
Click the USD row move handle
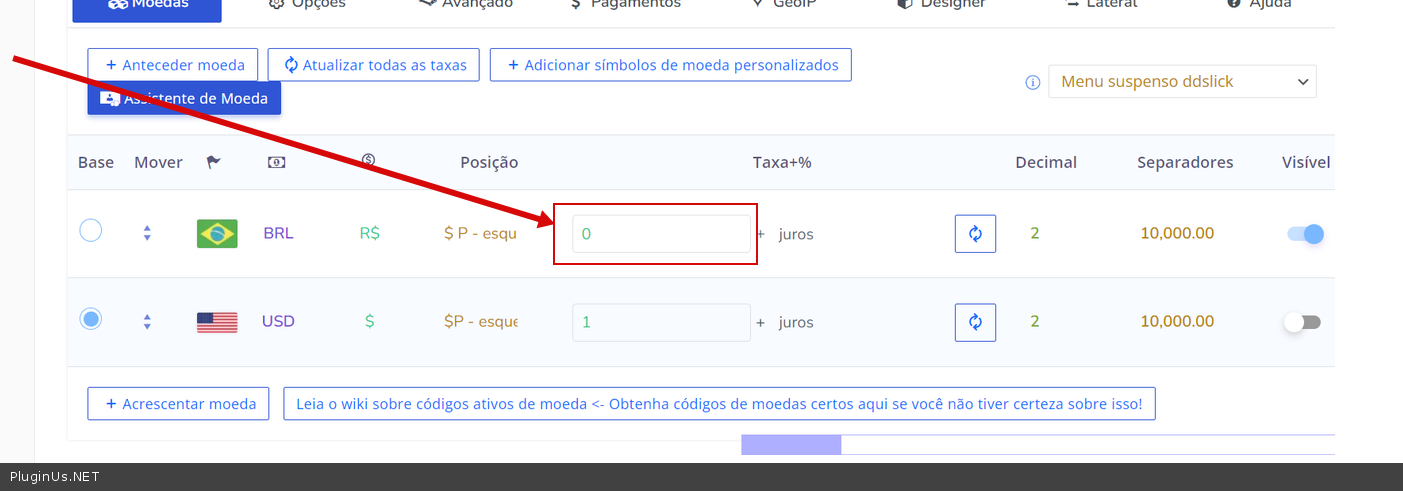(x=147, y=322)
